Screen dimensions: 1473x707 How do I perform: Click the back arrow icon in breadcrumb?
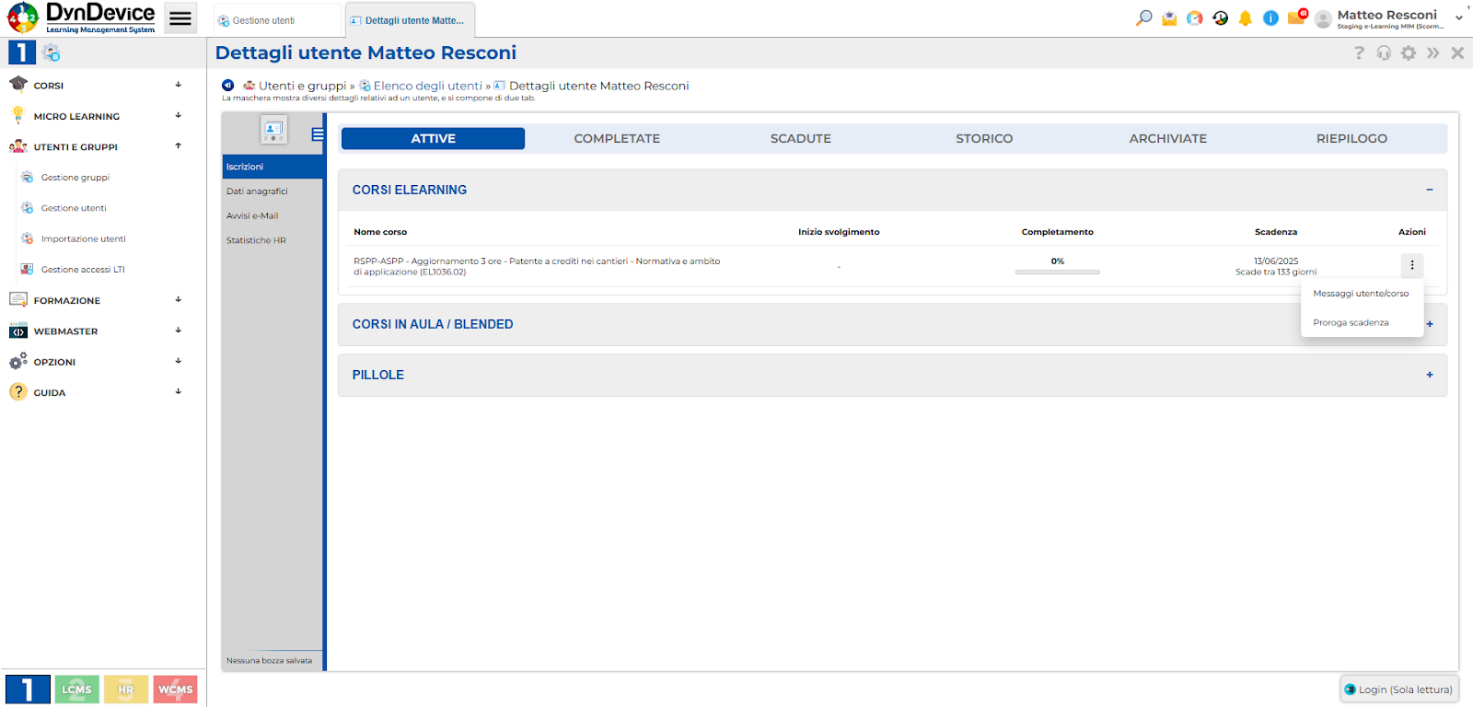tap(228, 86)
